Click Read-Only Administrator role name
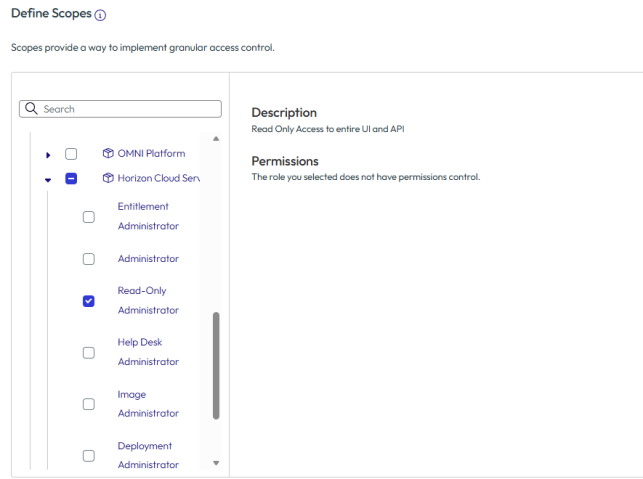643x479 pixels. 148,300
